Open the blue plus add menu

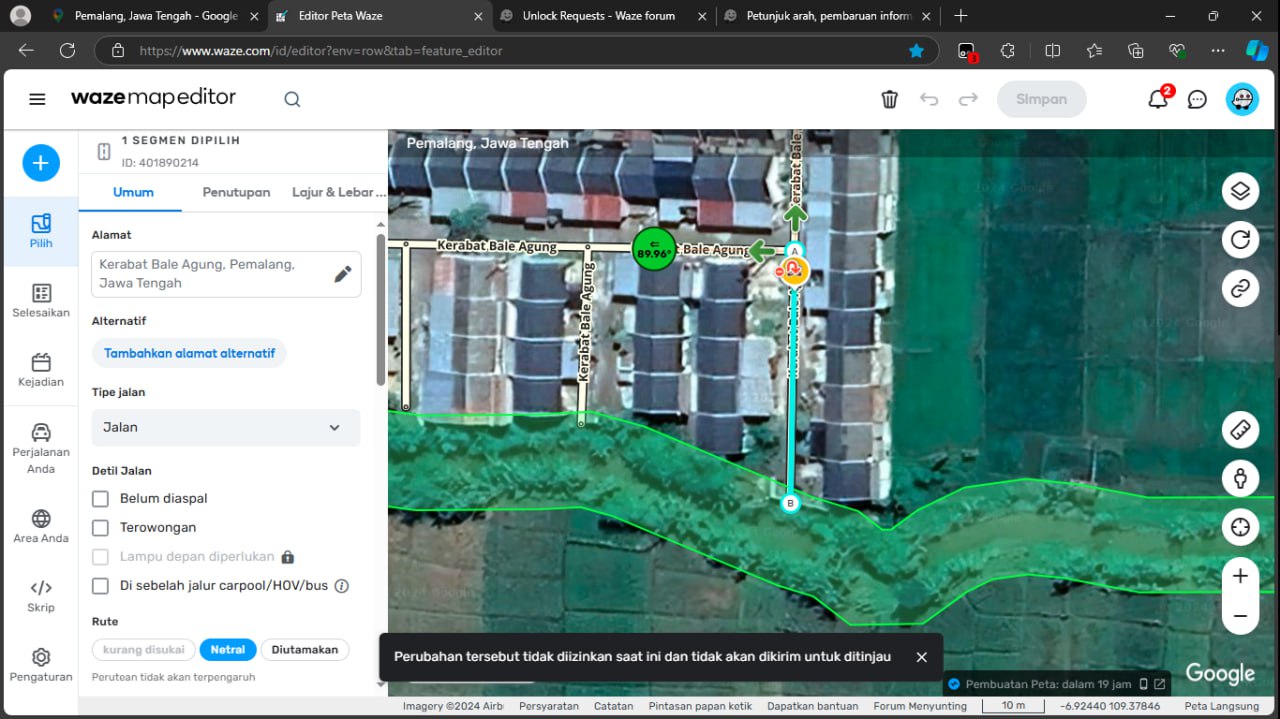click(41, 163)
